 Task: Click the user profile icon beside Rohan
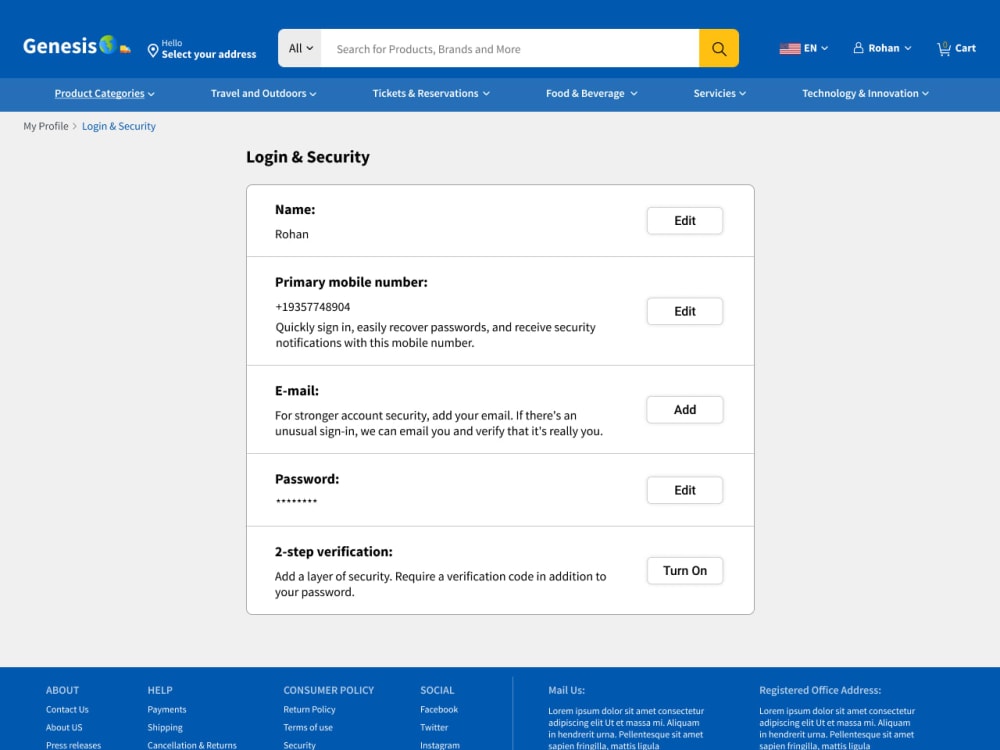tap(858, 48)
